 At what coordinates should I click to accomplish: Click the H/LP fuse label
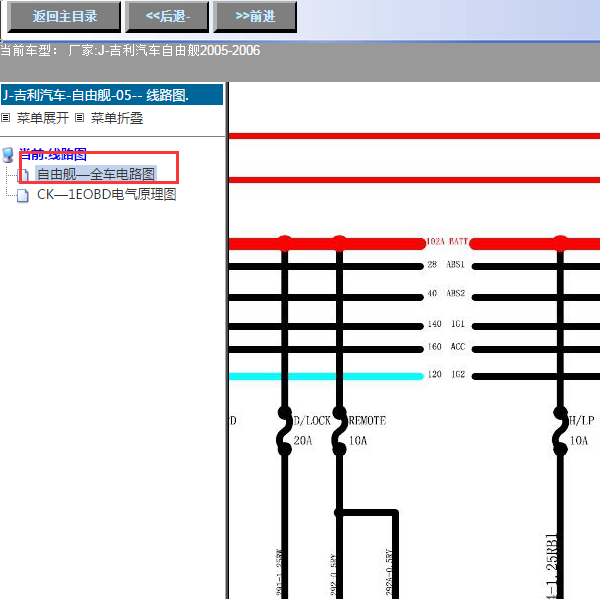pos(582,421)
